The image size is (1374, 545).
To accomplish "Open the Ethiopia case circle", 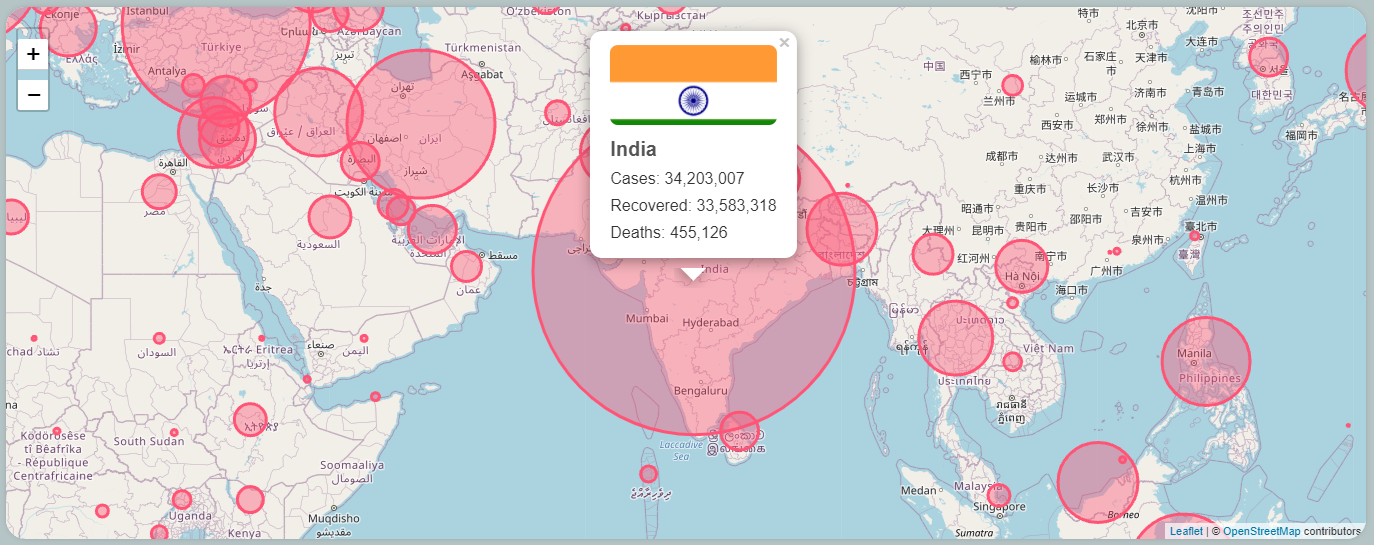I will [250, 420].
